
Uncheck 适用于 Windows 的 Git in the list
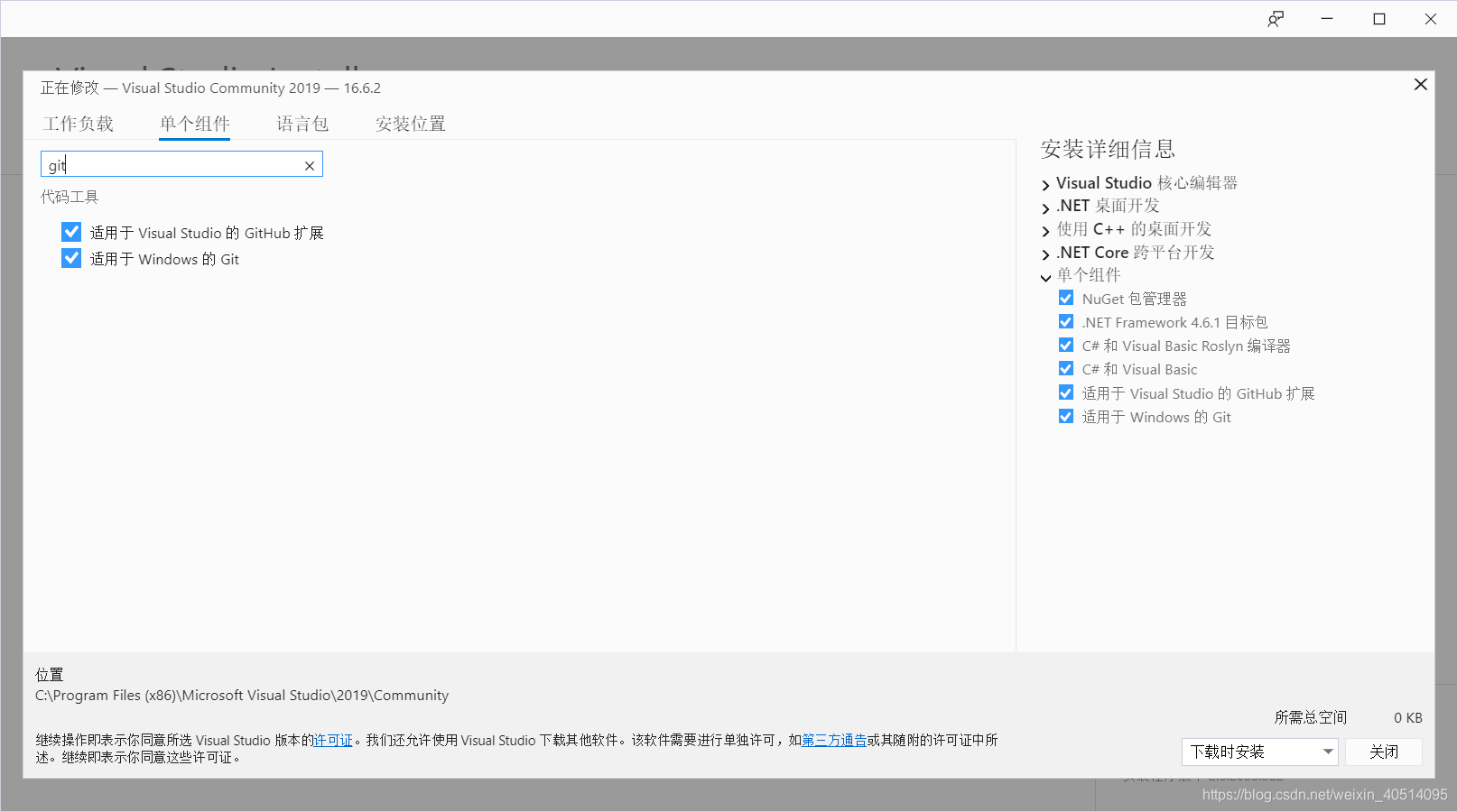[71, 258]
